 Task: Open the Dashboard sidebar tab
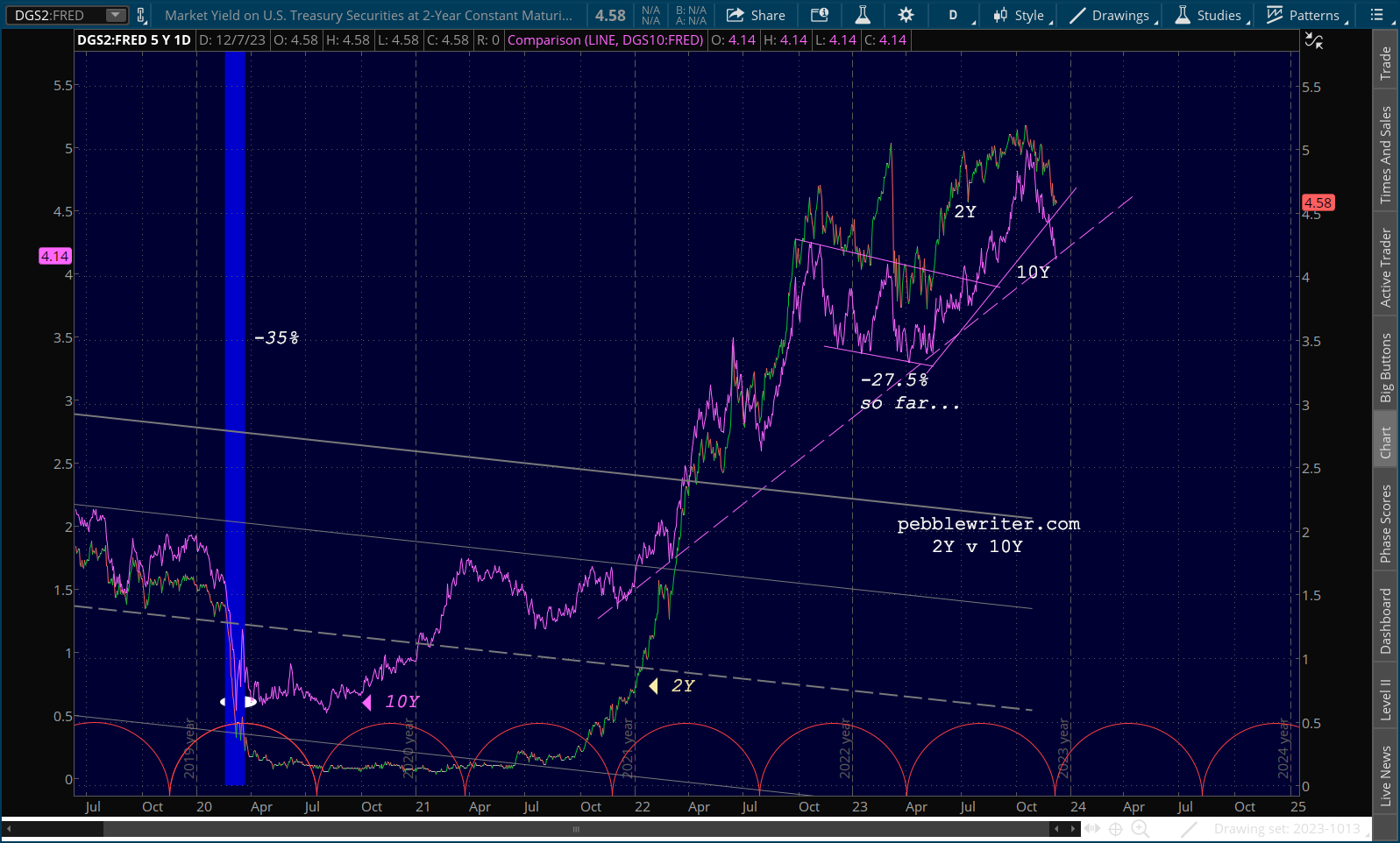(x=1385, y=620)
